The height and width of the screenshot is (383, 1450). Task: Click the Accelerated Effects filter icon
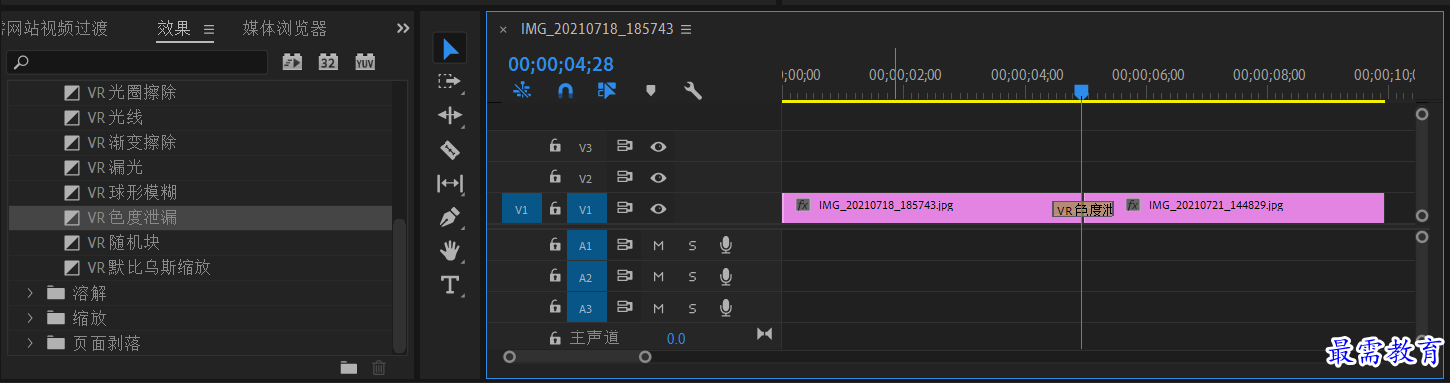coord(292,62)
